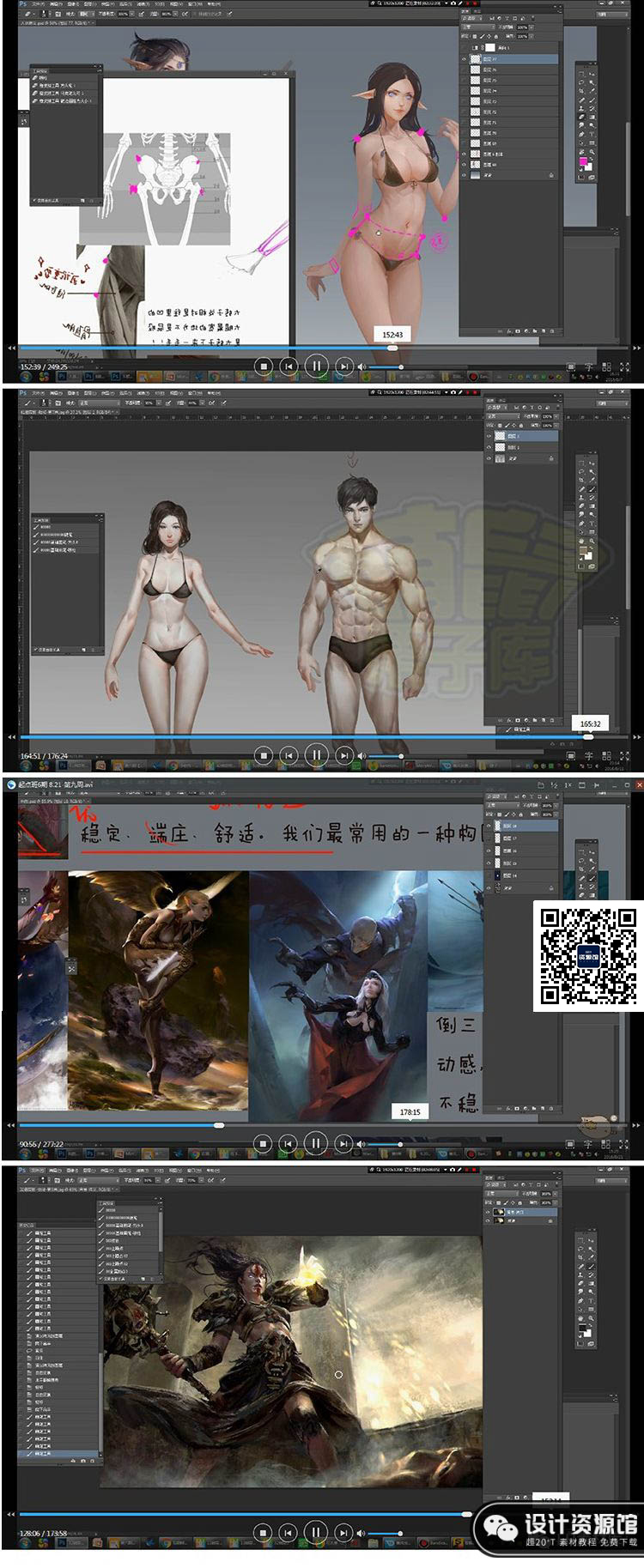Mute the speaker icon in 90:56 / 277:22 player

click(x=361, y=1144)
